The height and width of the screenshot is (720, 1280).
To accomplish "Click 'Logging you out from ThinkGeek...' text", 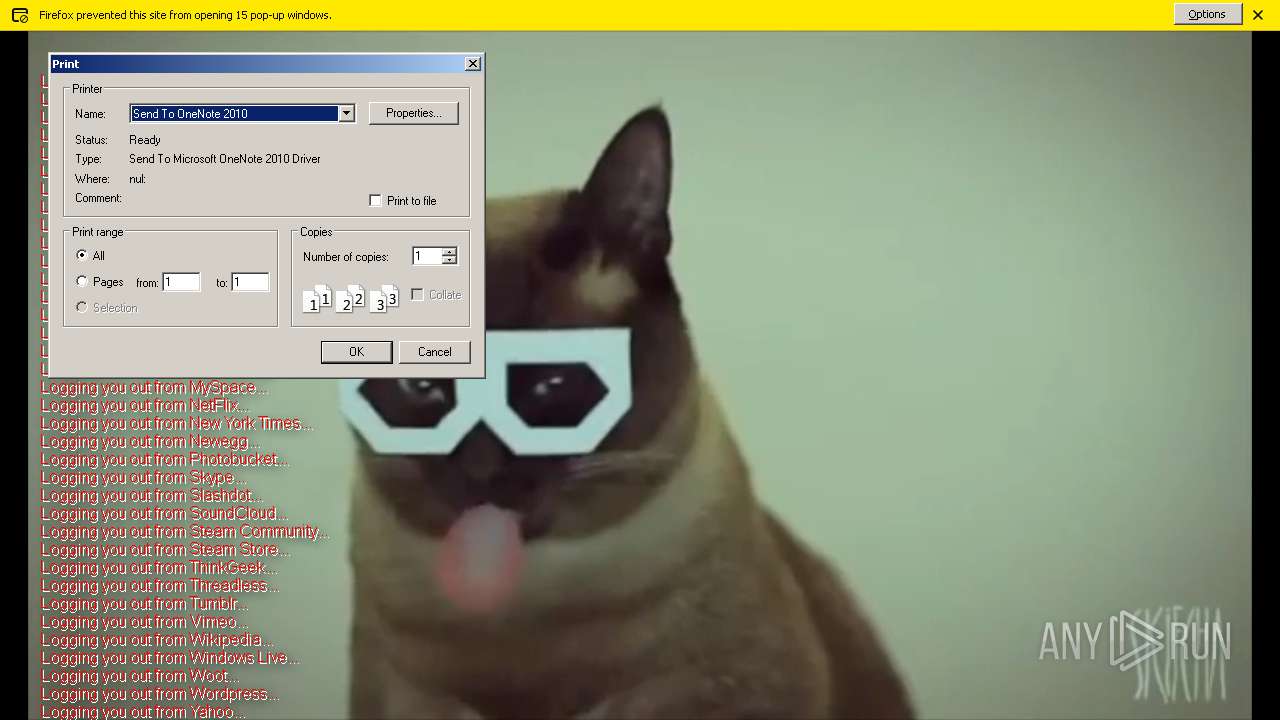I will pyautogui.click(x=159, y=568).
